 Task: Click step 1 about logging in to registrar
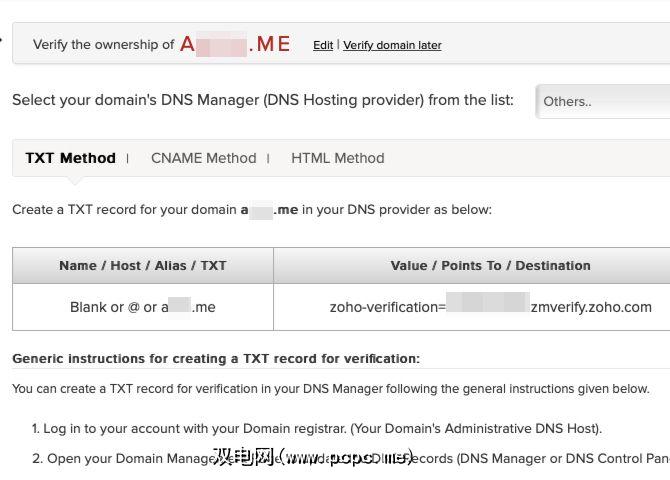[x=317, y=428]
